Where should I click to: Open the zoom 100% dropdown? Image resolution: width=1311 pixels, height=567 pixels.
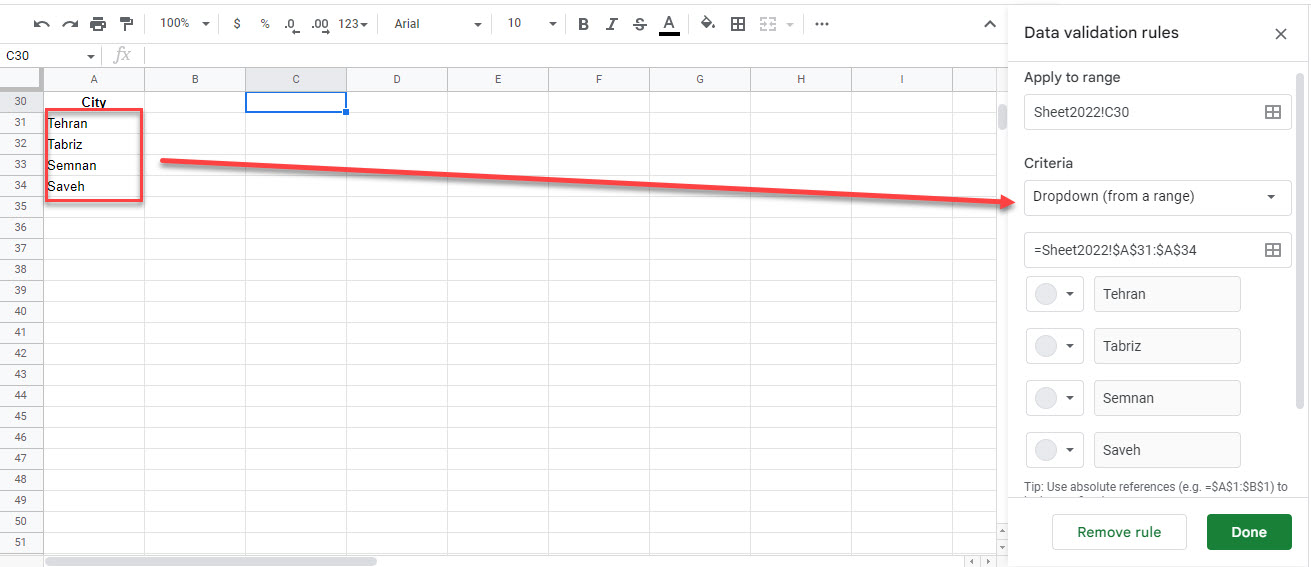tap(184, 23)
